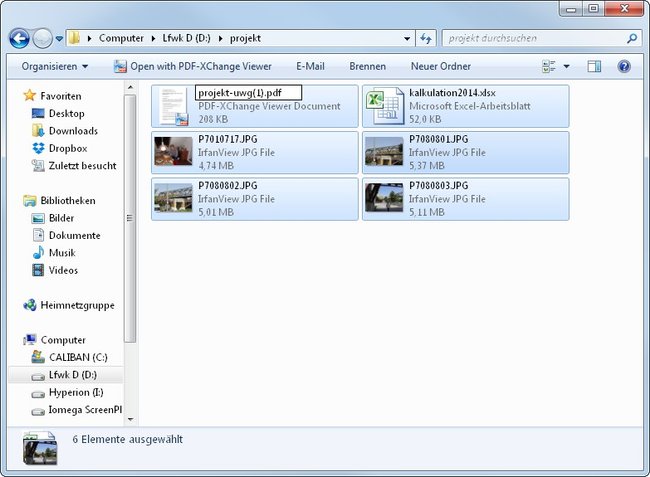This screenshot has width=650, height=477.
Task: Open the view options dropdown arrow
Action: tap(567, 66)
